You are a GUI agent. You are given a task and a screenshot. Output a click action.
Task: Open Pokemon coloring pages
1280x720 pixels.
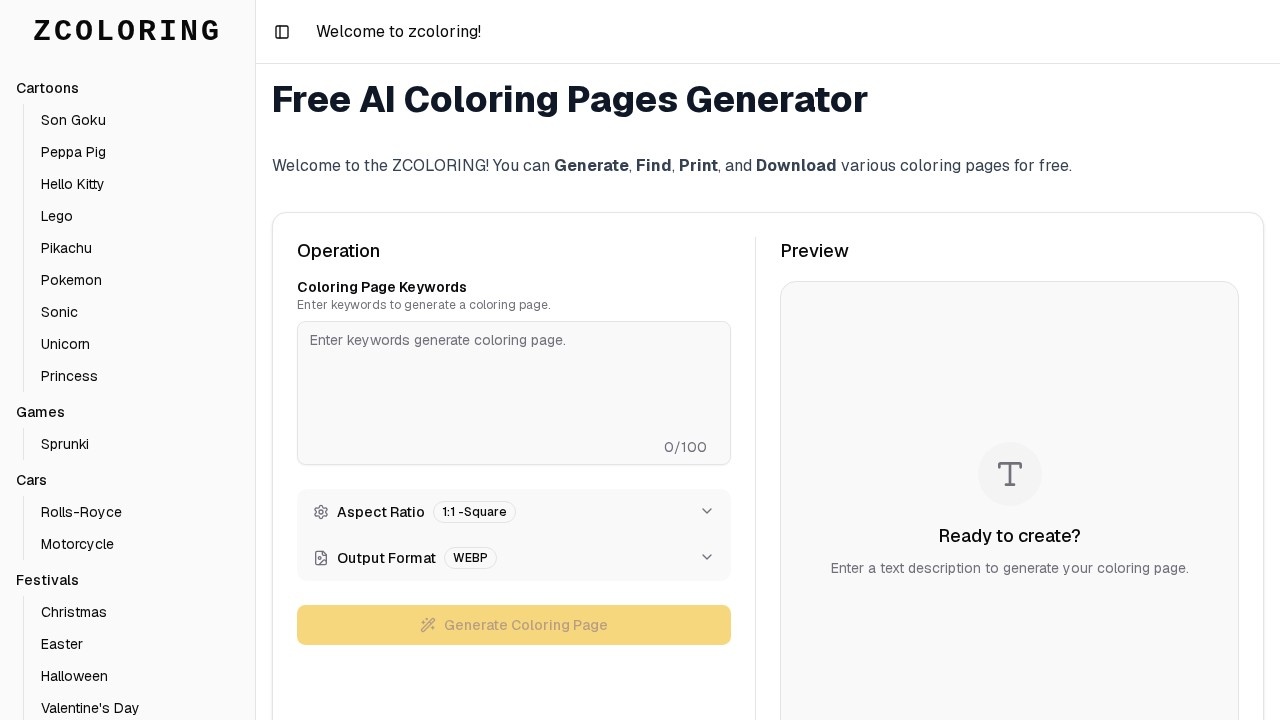[x=71, y=280]
